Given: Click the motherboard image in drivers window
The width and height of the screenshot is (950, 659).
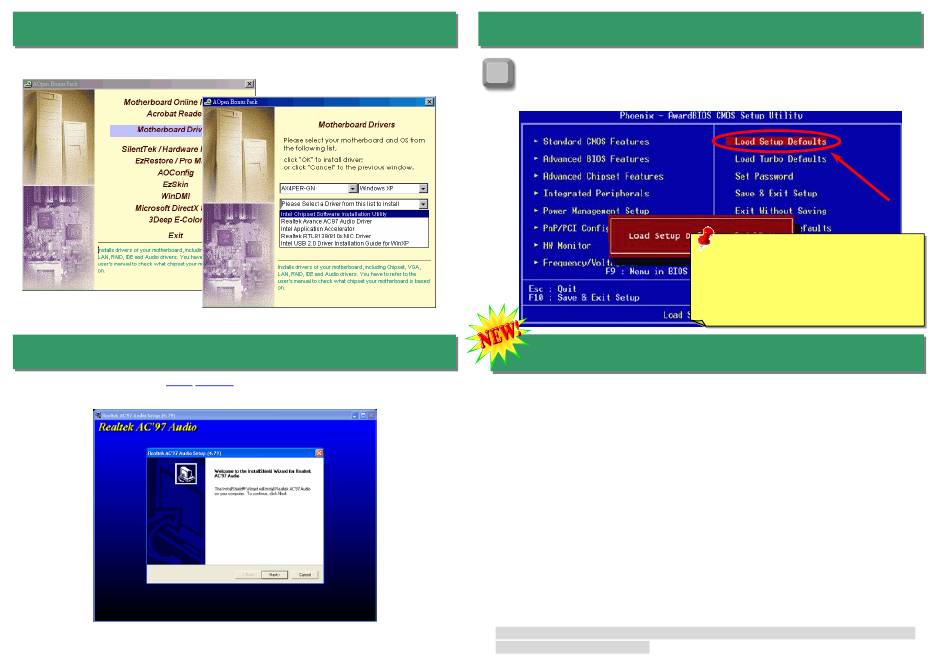Looking at the screenshot, I should pos(239,254).
